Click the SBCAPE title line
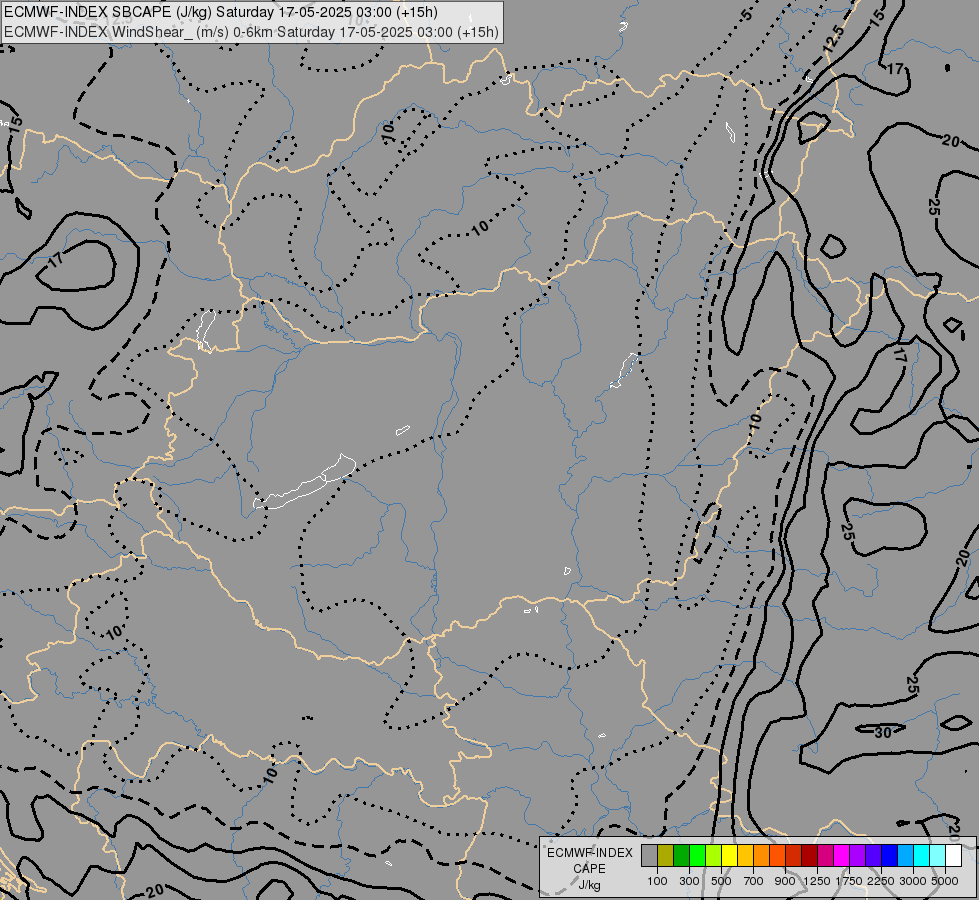This screenshot has height=900, width=979. coord(220,12)
